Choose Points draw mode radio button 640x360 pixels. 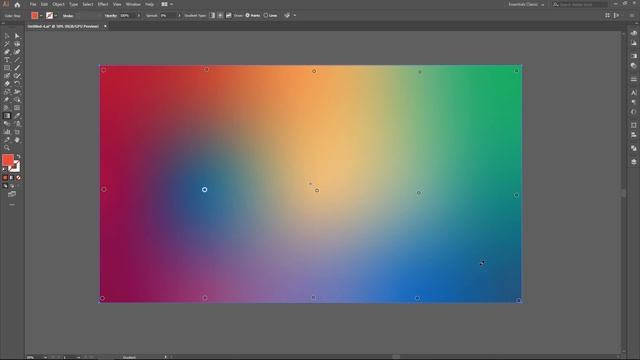tap(247, 16)
